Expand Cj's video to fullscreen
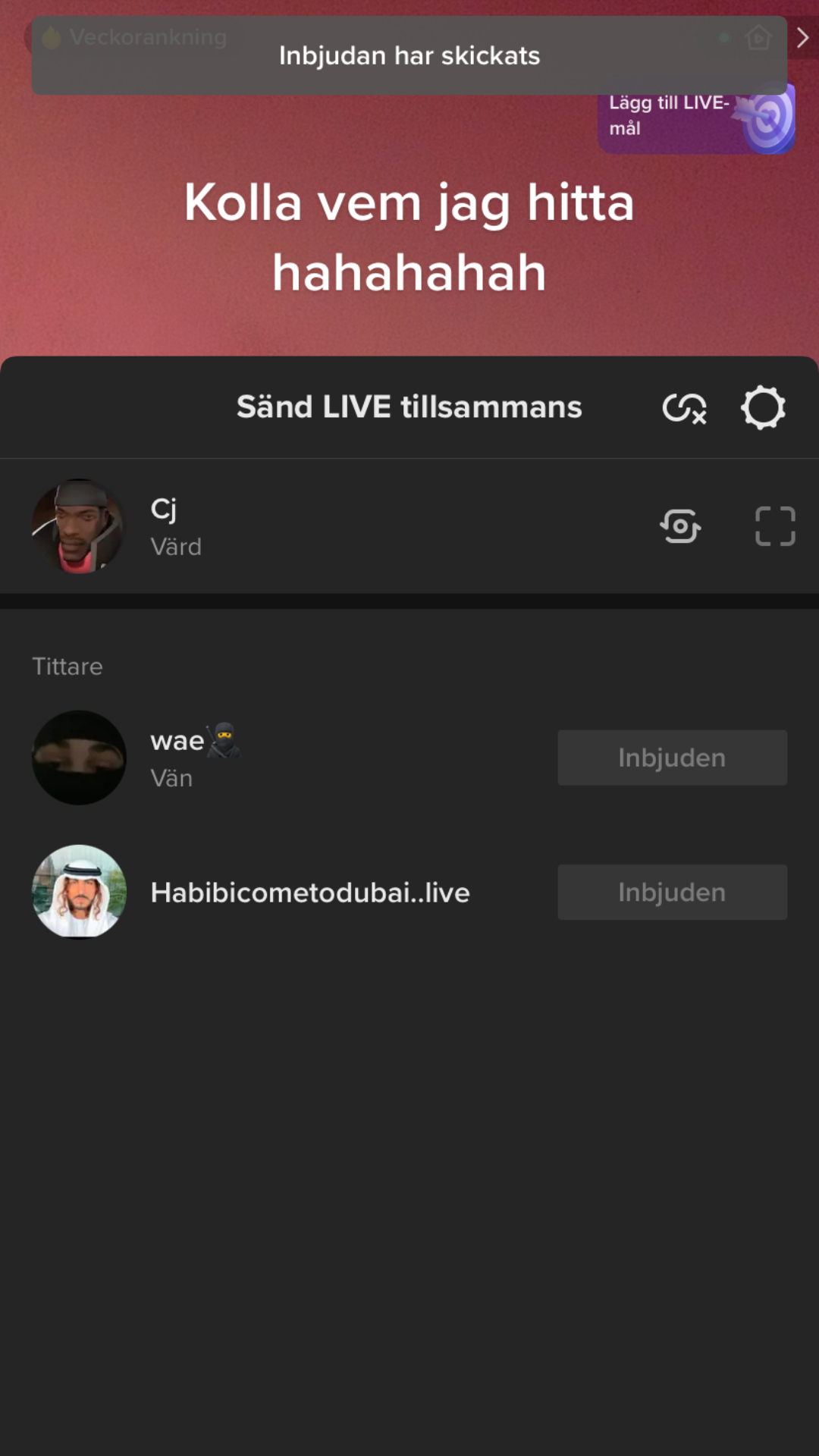This screenshot has width=819, height=1456. coord(775,526)
